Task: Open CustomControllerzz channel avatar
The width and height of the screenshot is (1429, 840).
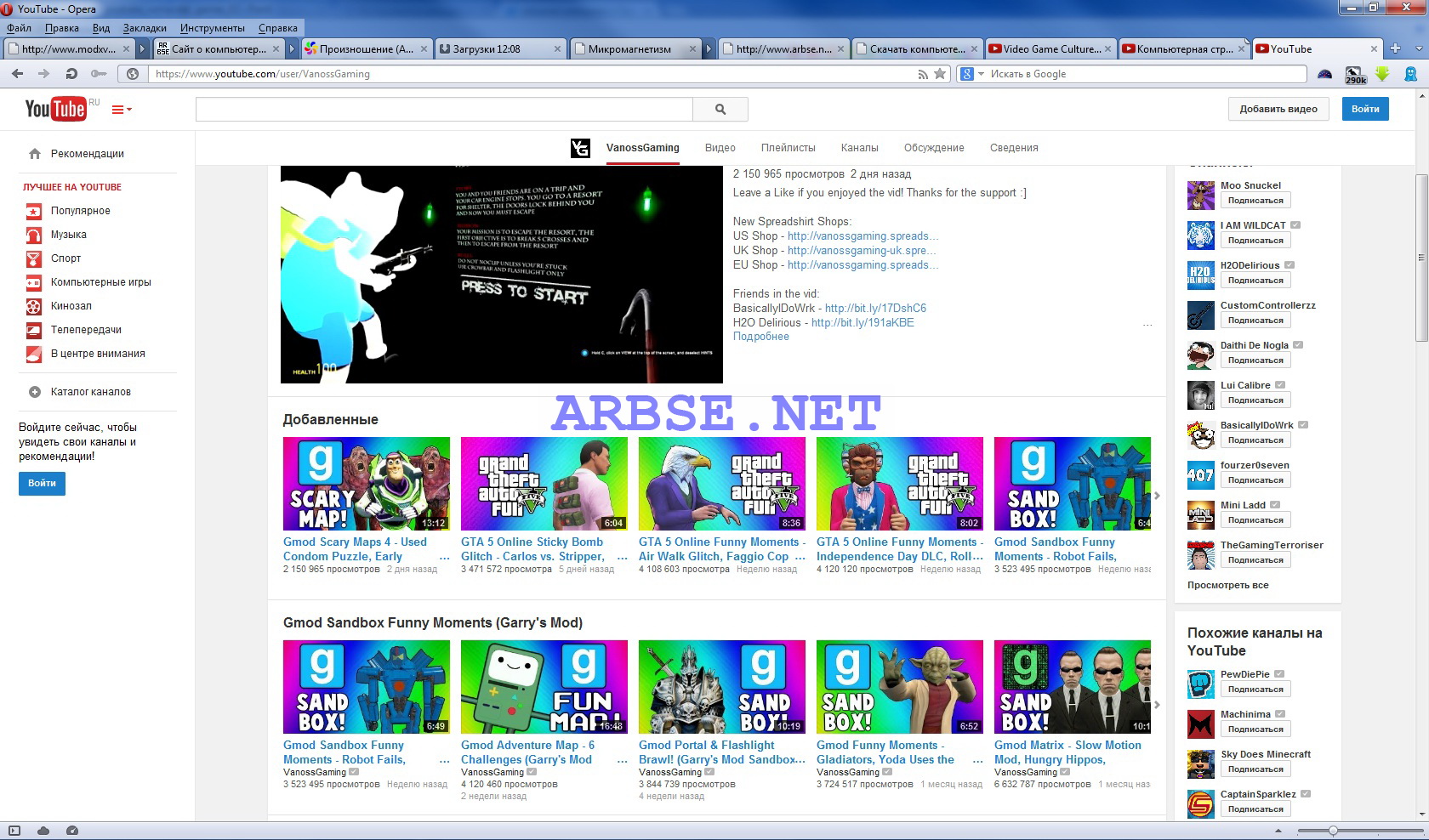Action: (1201, 315)
